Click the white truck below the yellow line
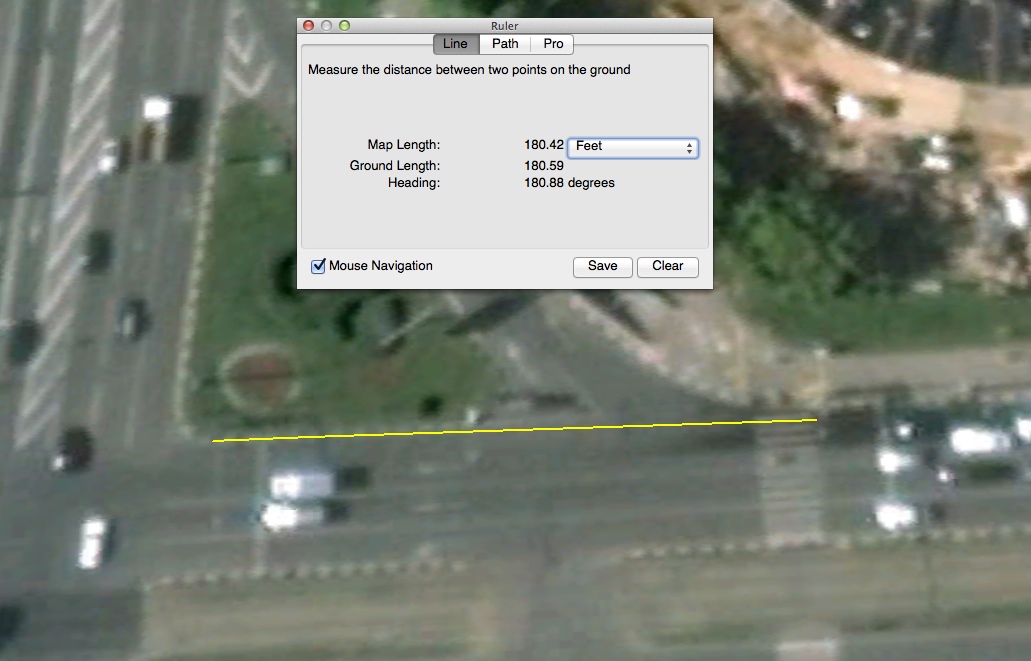This screenshot has height=661, width=1031. [x=302, y=485]
